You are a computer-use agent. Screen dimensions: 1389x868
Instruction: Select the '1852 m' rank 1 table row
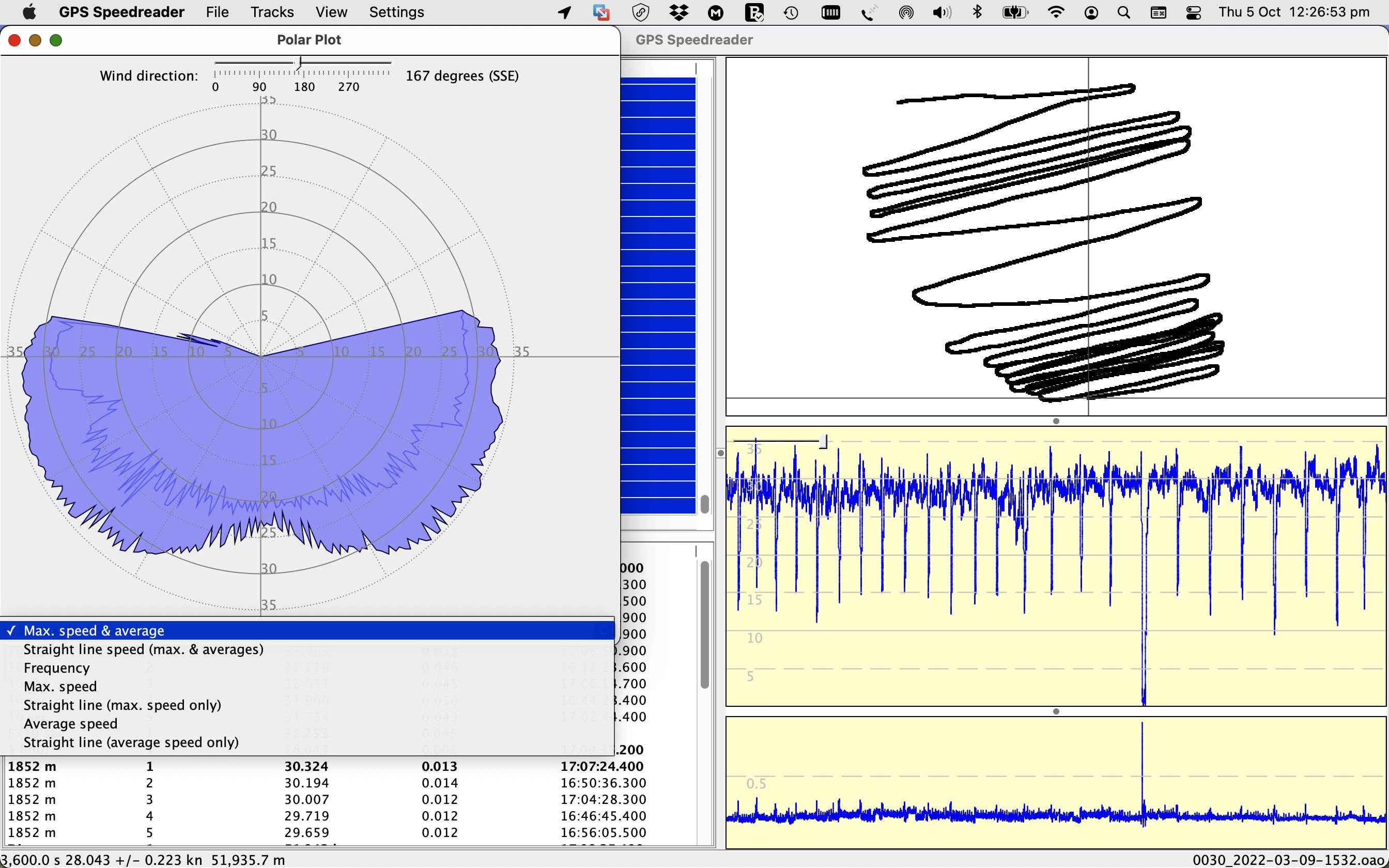[x=229, y=766]
